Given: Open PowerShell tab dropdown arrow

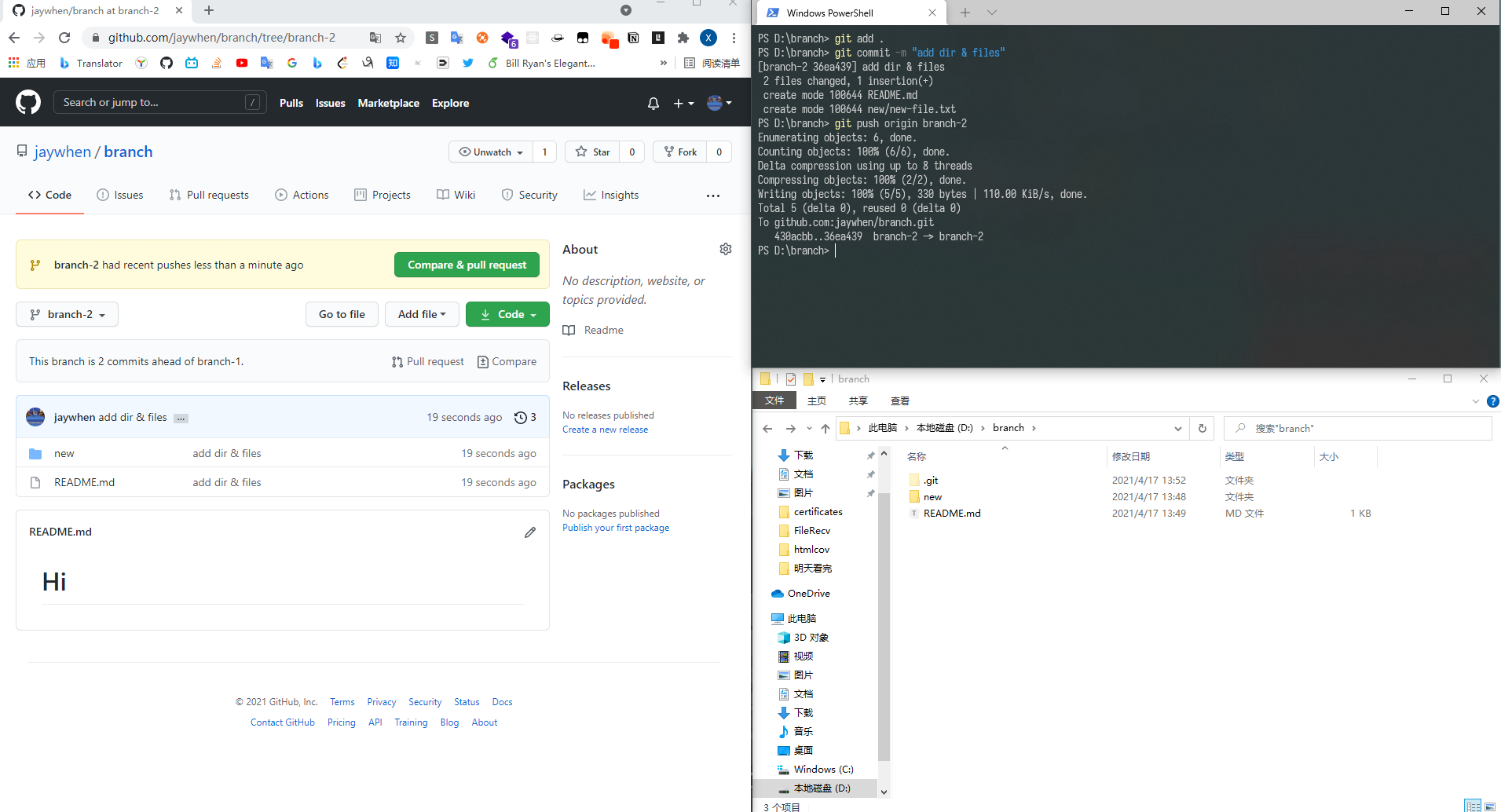Looking at the screenshot, I should click(992, 13).
